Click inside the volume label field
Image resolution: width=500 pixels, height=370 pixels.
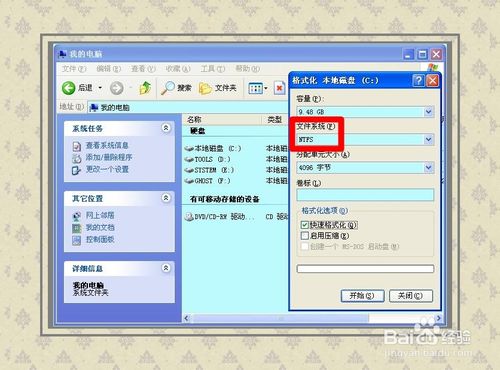[x=365, y=195]
